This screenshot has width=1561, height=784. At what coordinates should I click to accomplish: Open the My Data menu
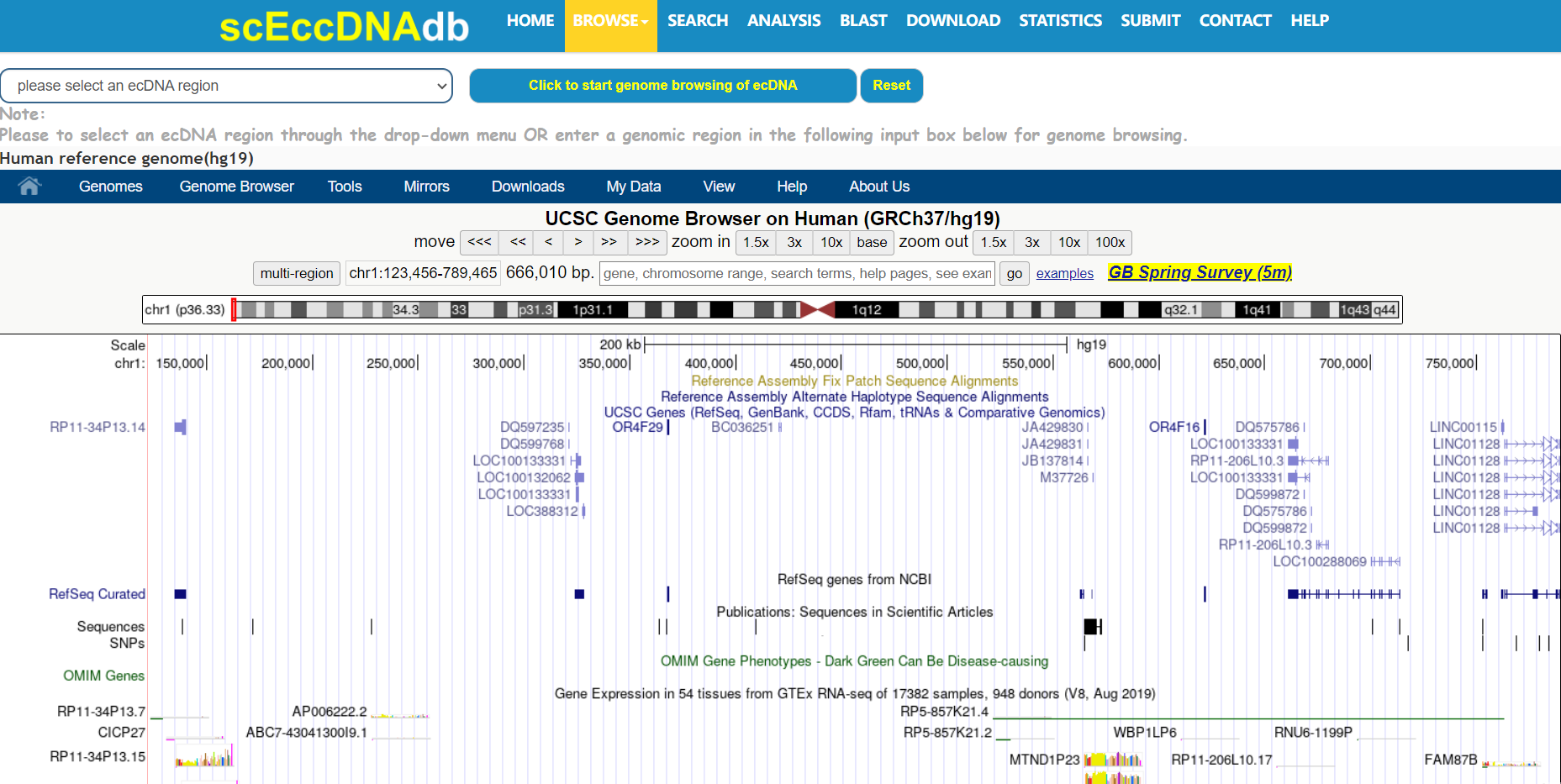click(634, 187)
